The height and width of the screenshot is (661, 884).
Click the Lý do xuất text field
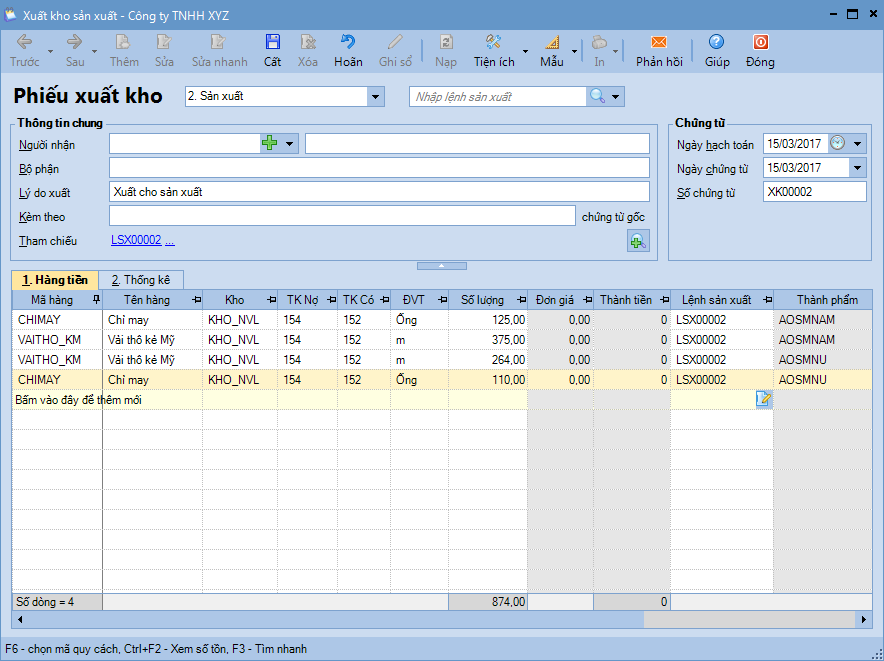[x=378, y=192]
